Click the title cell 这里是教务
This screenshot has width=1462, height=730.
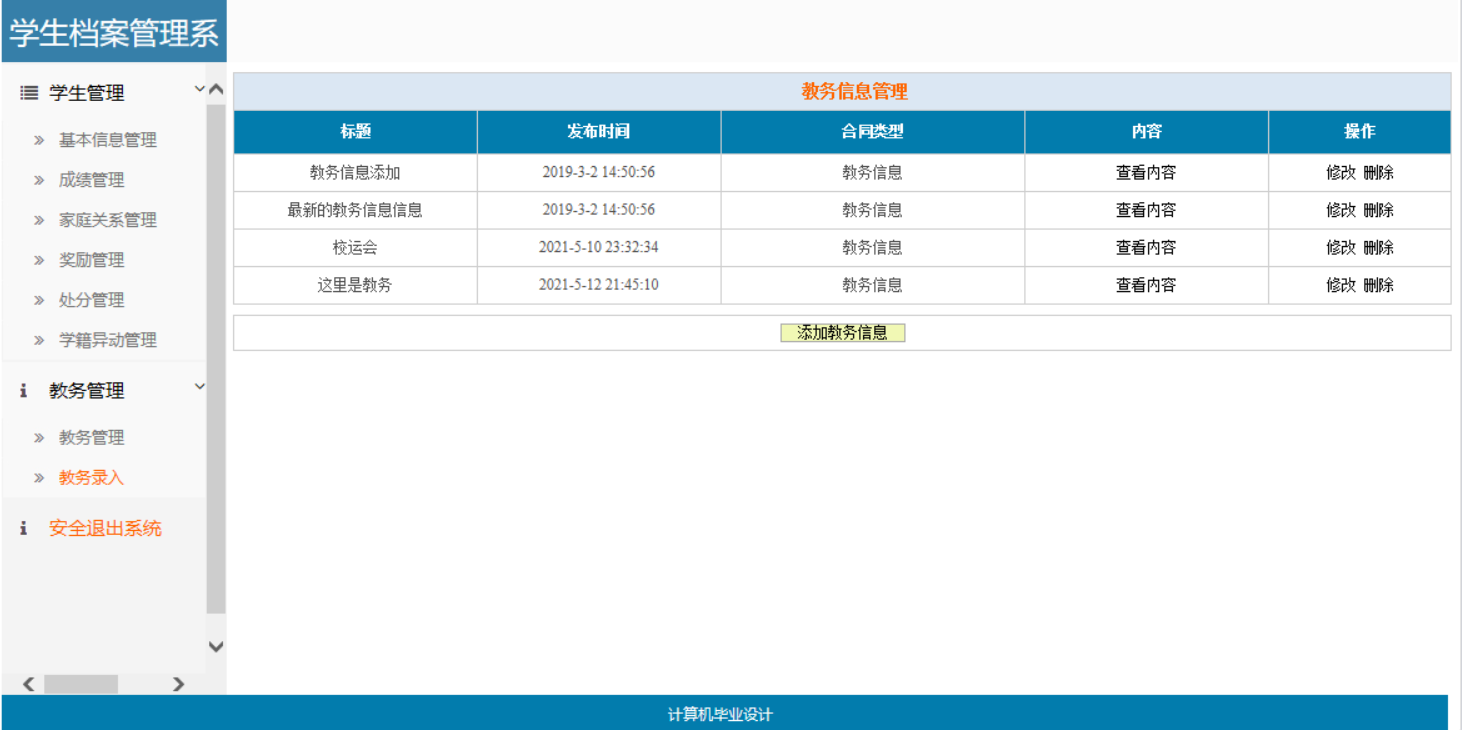(x=355, y=285)
